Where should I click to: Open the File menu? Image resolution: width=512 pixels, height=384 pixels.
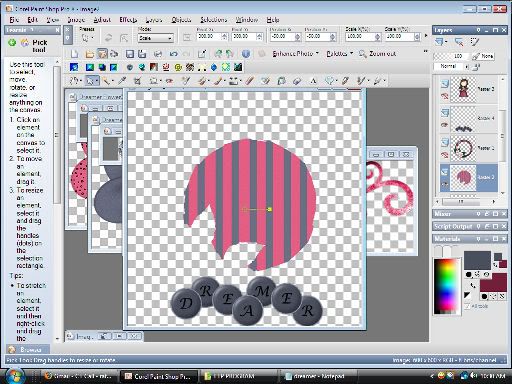(x=14, y=20)
